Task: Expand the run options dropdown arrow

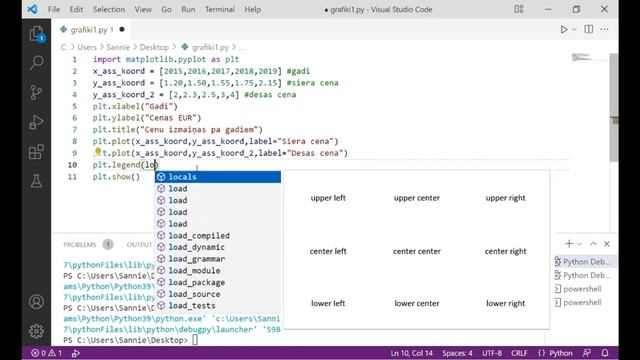Action: point(574,29)
